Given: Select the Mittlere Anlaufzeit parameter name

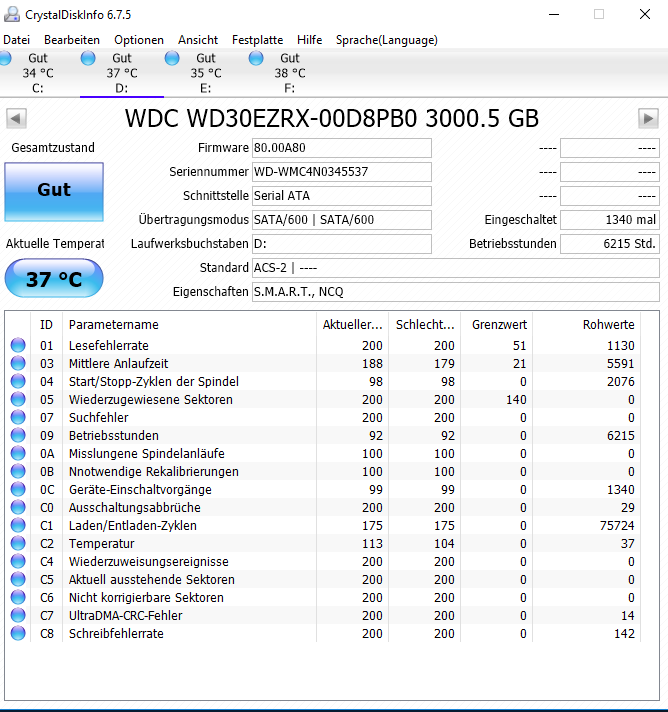Looking at the screenshot, I should (118, 364).
